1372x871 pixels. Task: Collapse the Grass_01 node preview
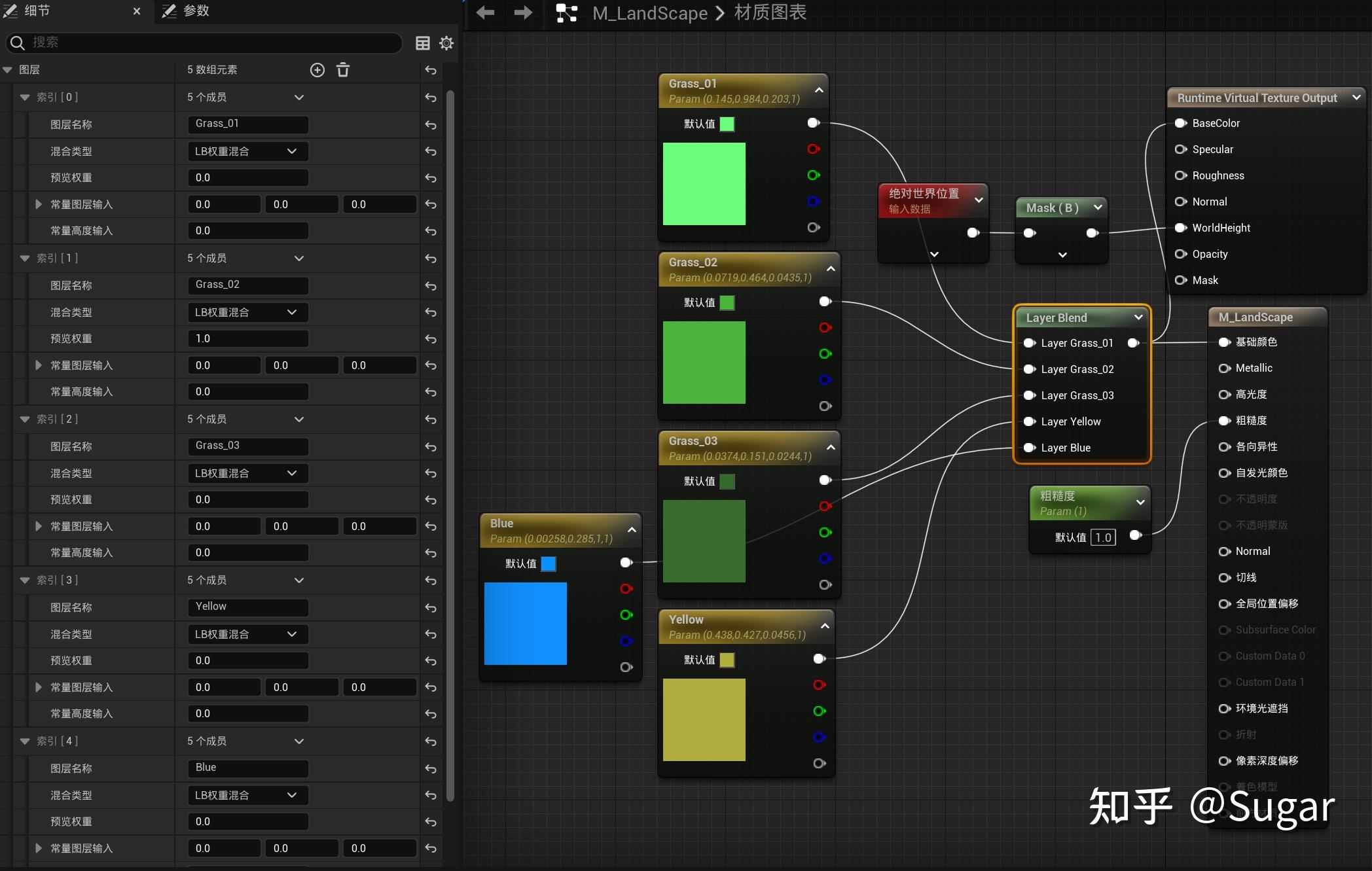click(819, 90)
